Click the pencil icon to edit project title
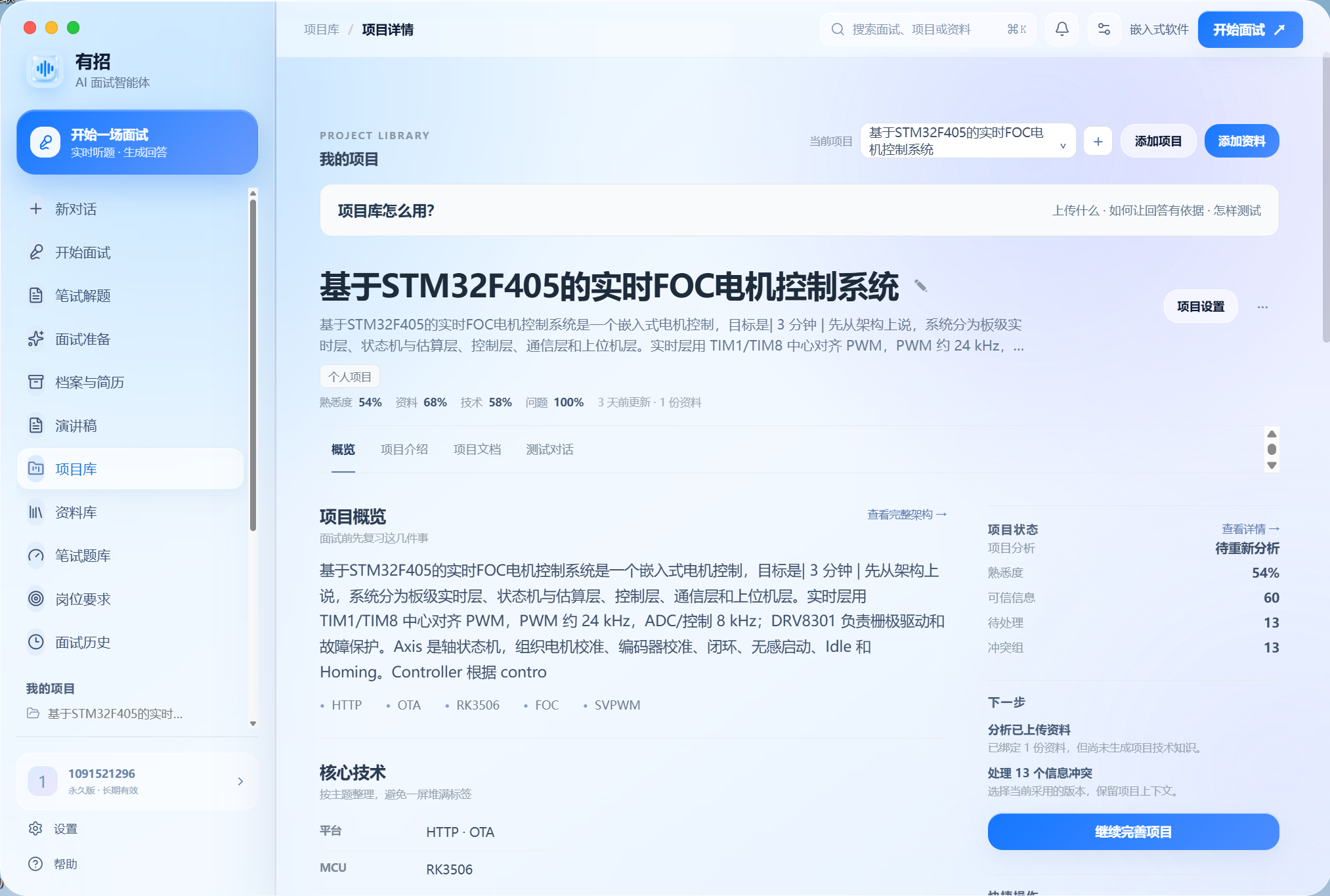The width and height of the screenshot is (1330, 896). tap(921, 286)
